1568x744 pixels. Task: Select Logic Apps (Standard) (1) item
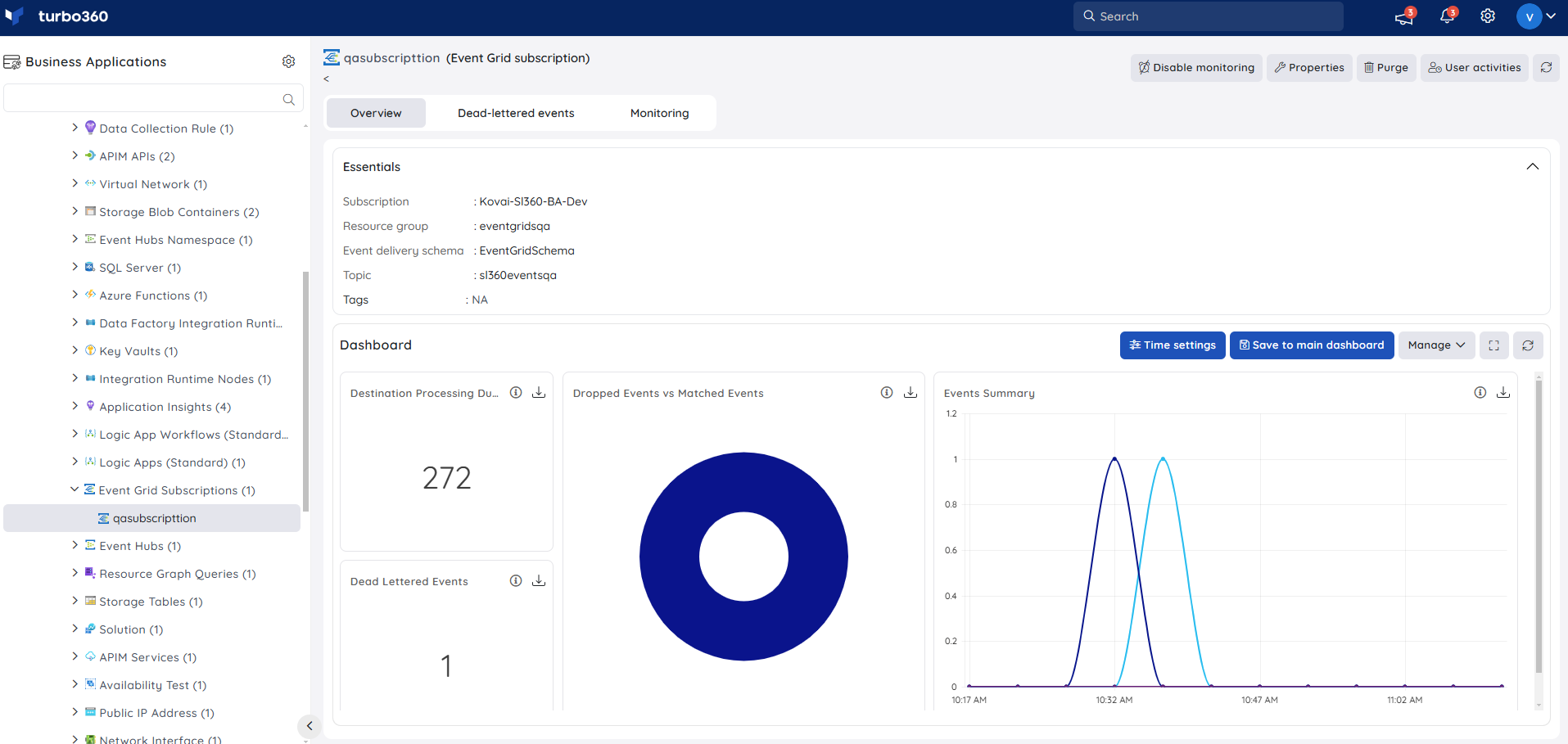click(172, 462)
